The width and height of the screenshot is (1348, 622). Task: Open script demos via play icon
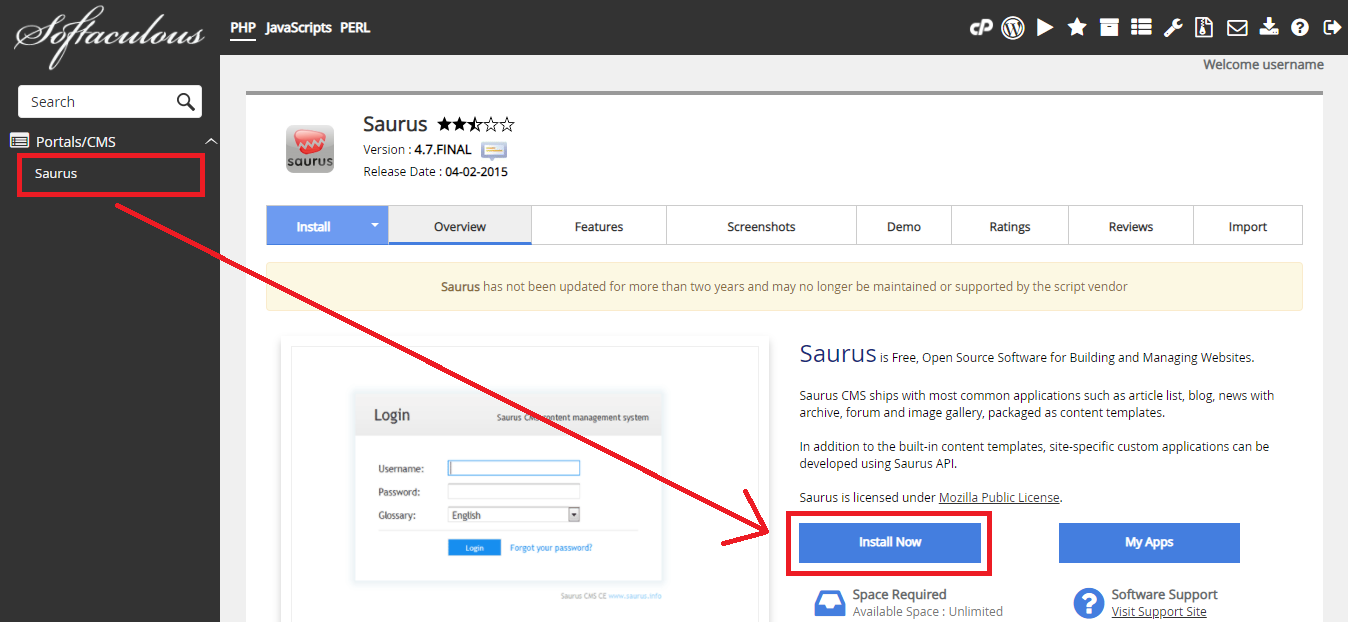click(1045, 28)
